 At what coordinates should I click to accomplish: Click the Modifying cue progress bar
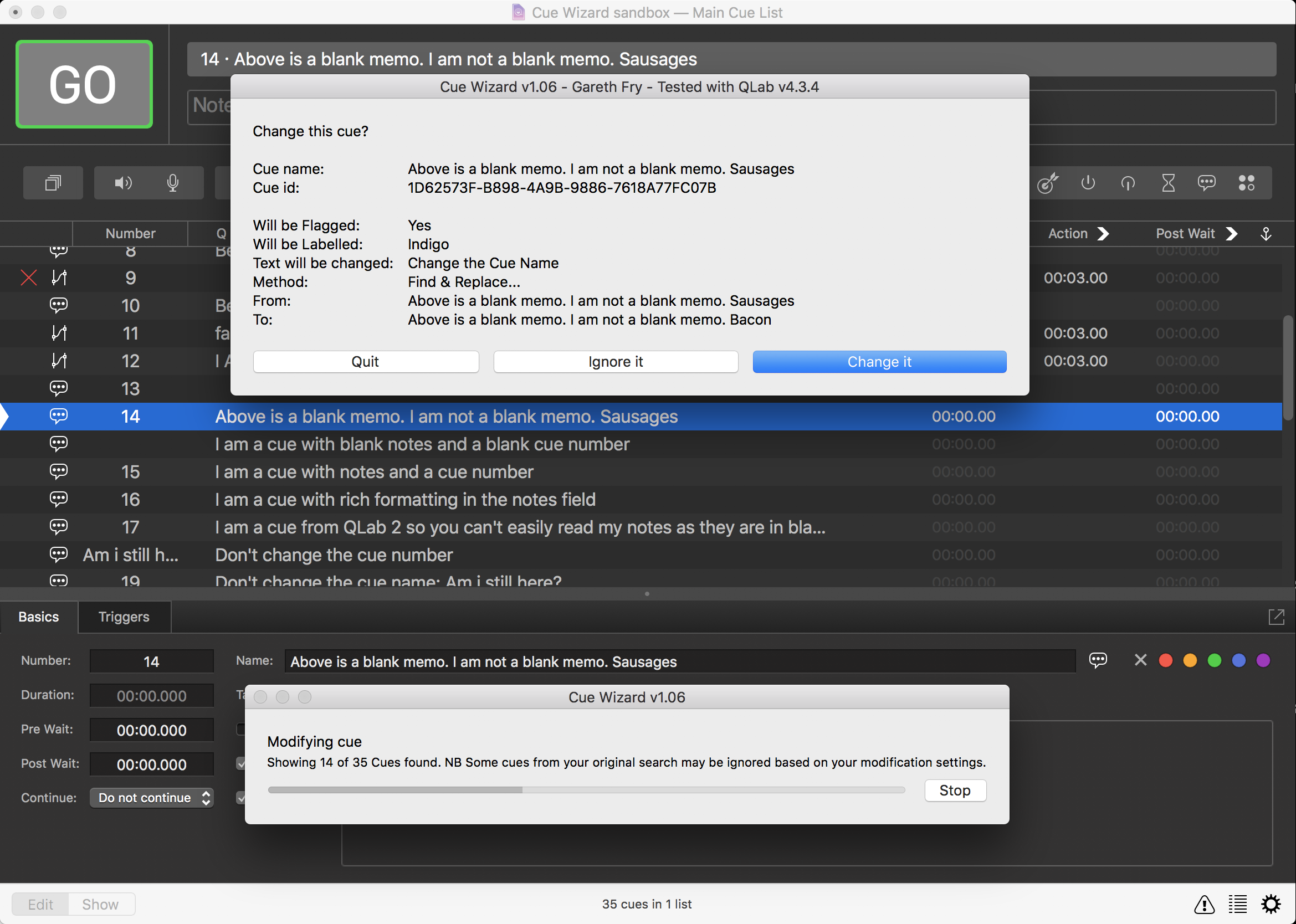point(586,790)
